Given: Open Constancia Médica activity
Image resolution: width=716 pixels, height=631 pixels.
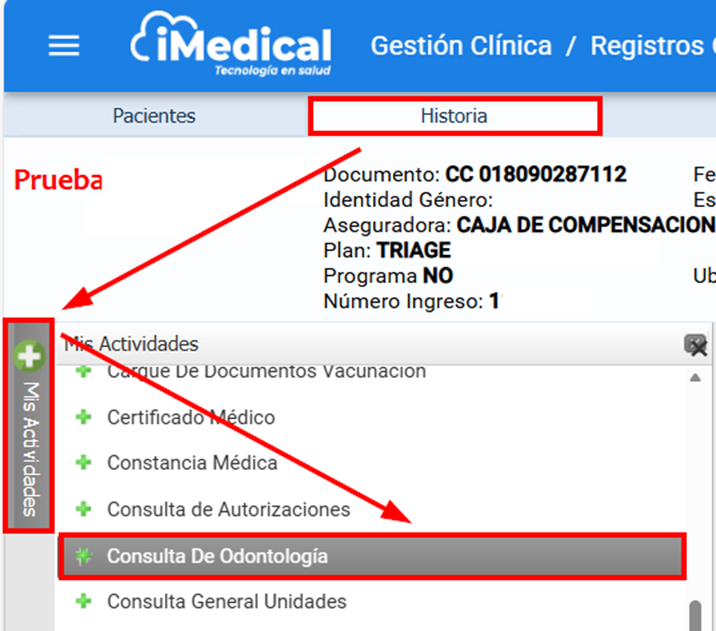Looking at the screenshot, I should point(192,463).
